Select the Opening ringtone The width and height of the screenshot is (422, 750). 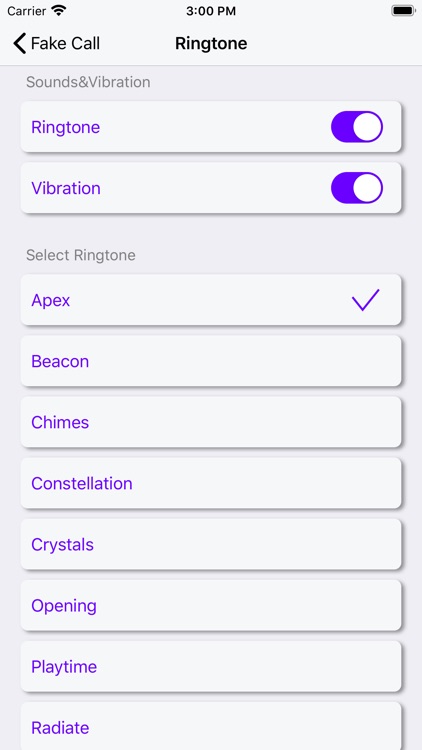(211, 606)
